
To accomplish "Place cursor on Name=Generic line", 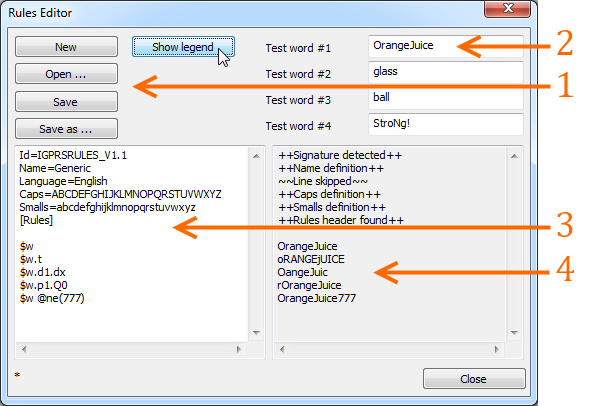I will [x=55, y=168].
